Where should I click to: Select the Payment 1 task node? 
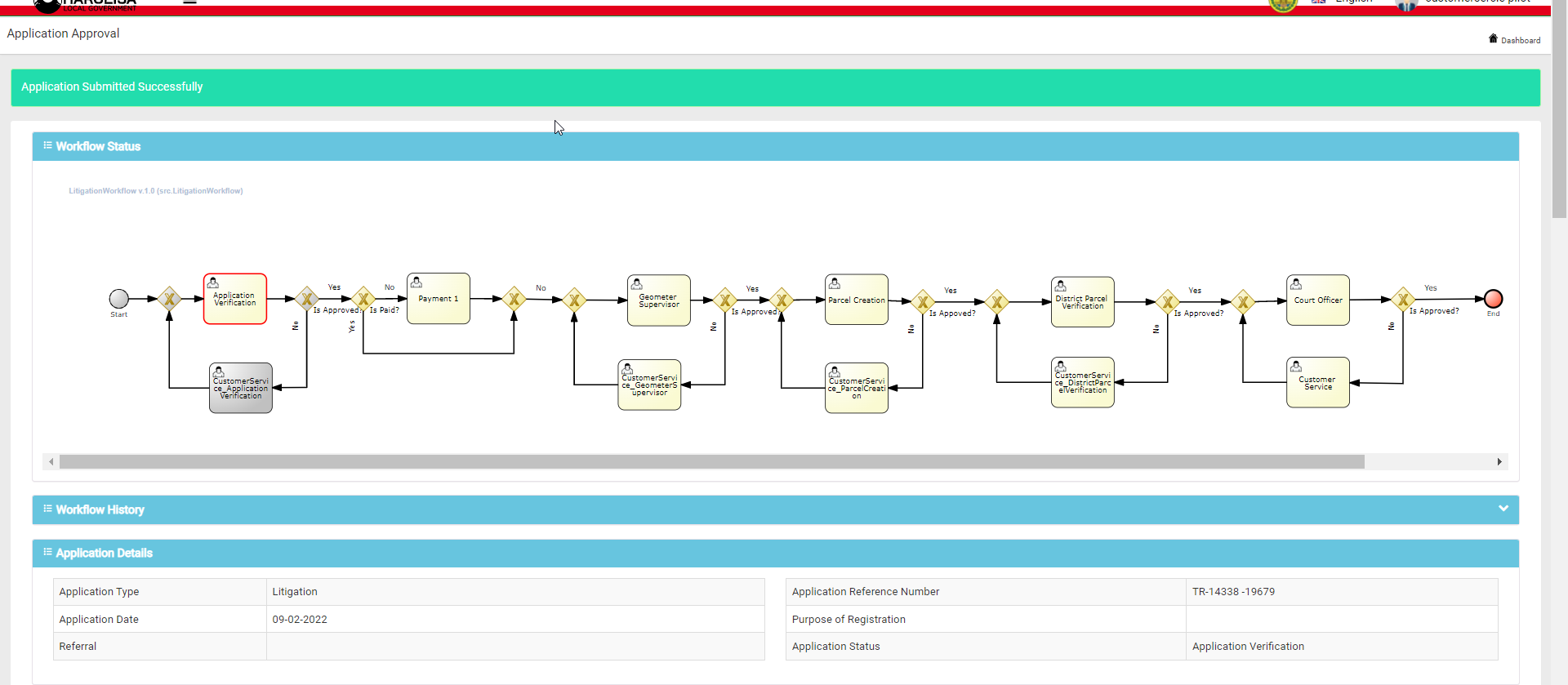click(x=439, y=299)
